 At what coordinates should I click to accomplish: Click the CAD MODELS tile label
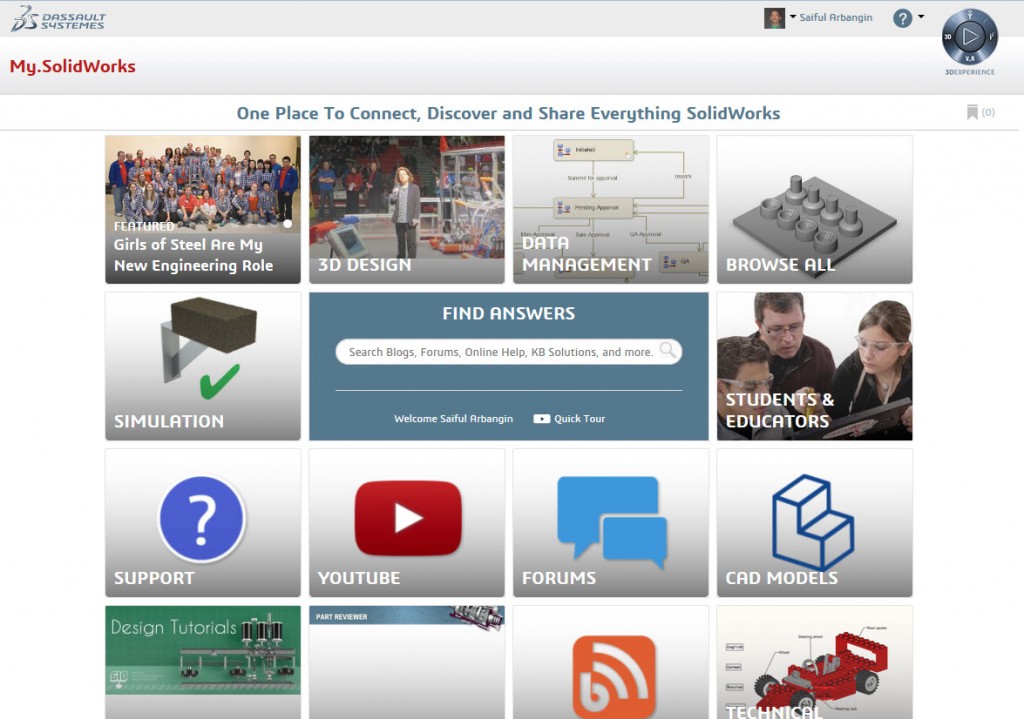(782, 578)
